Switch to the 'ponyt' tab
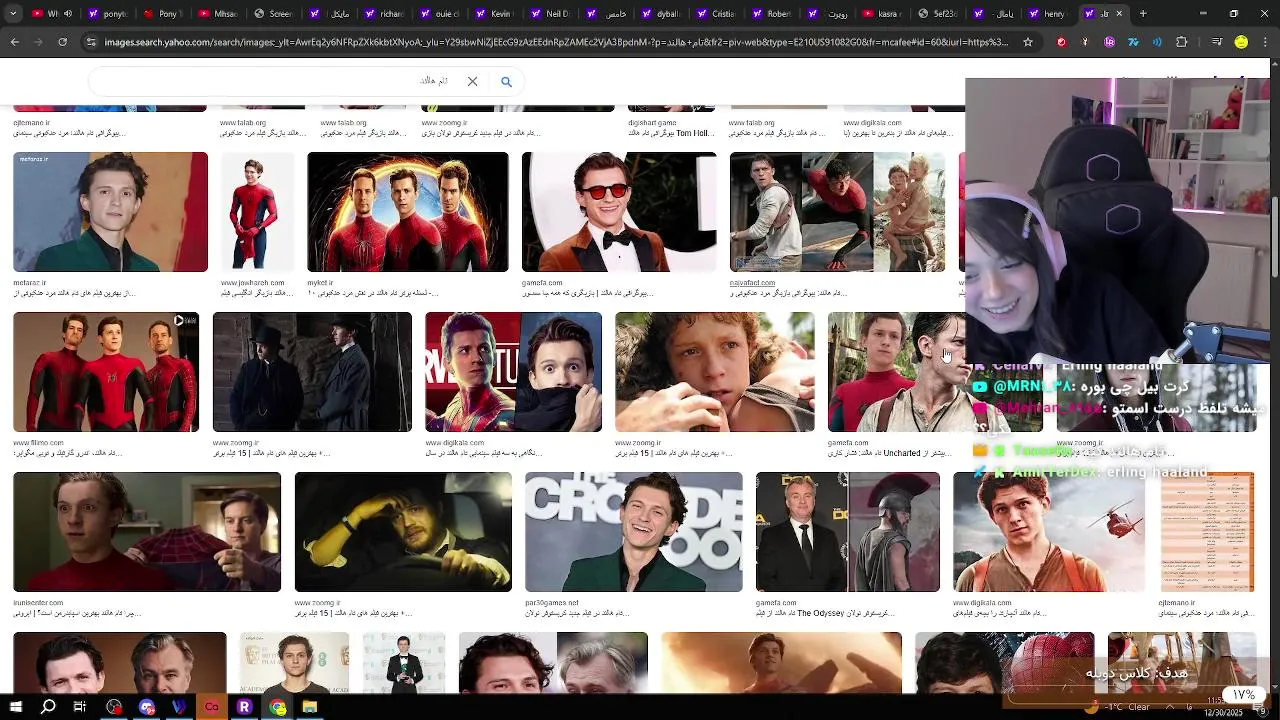This screenshot has height=720, width=1280. coord(107,14)
